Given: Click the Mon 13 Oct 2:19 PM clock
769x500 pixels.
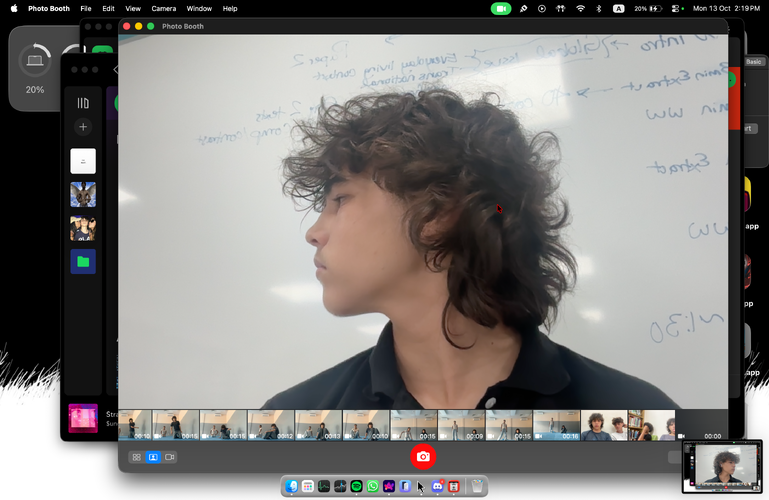Looking at the screenshot, I should point(726,8).
